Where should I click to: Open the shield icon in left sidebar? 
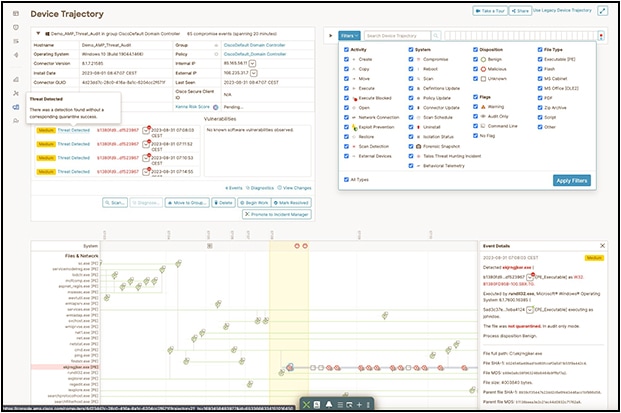[x=16, y=27]
